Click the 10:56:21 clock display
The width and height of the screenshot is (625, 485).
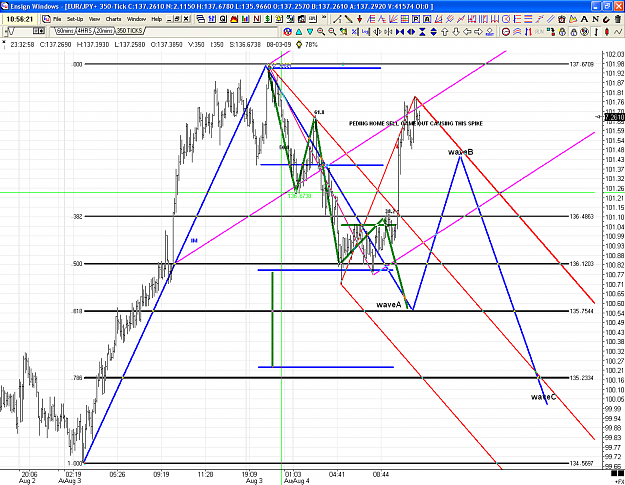(20, 19)
